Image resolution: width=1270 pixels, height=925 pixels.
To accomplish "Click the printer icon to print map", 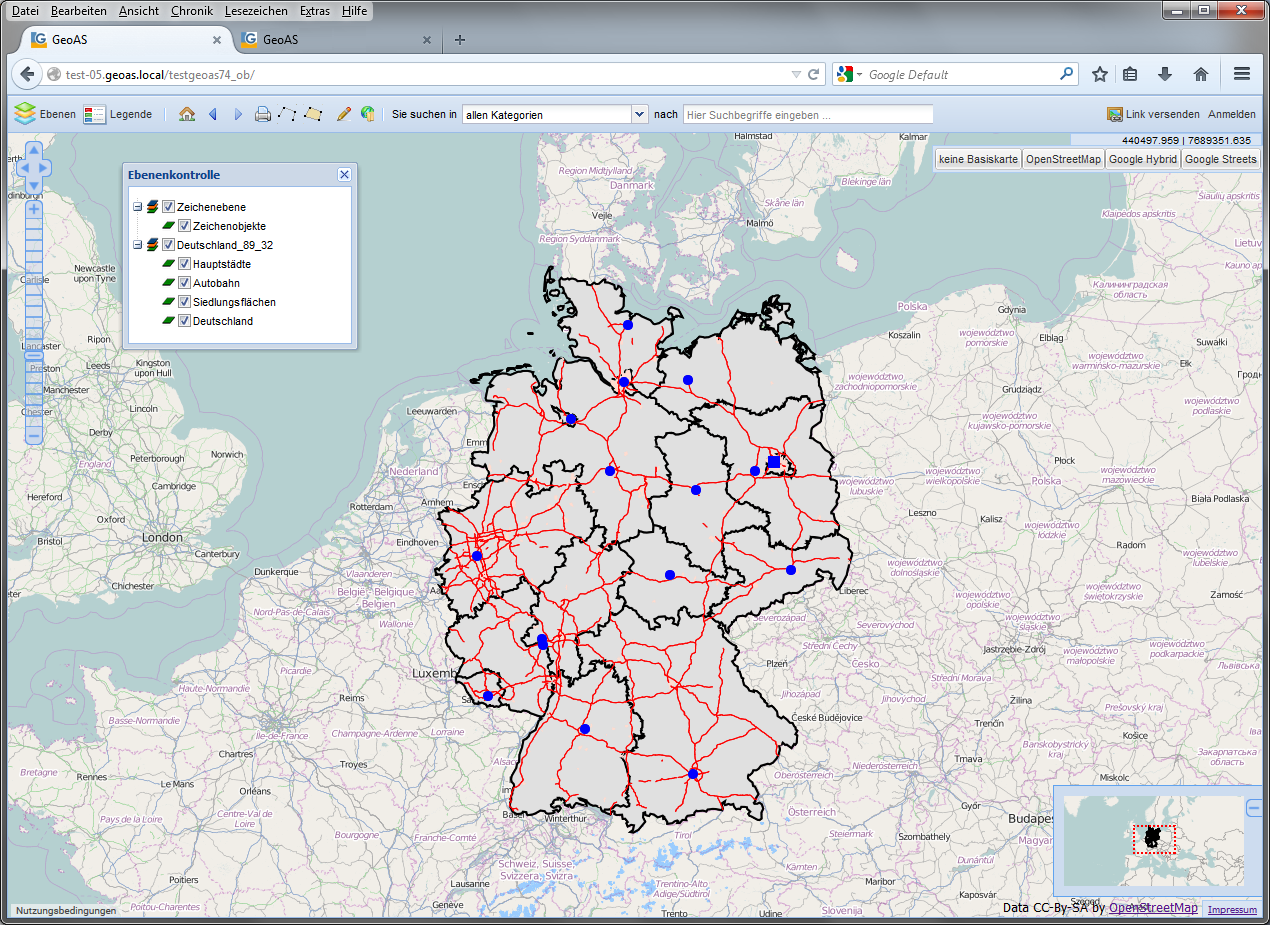I will (x=263, y=114).
